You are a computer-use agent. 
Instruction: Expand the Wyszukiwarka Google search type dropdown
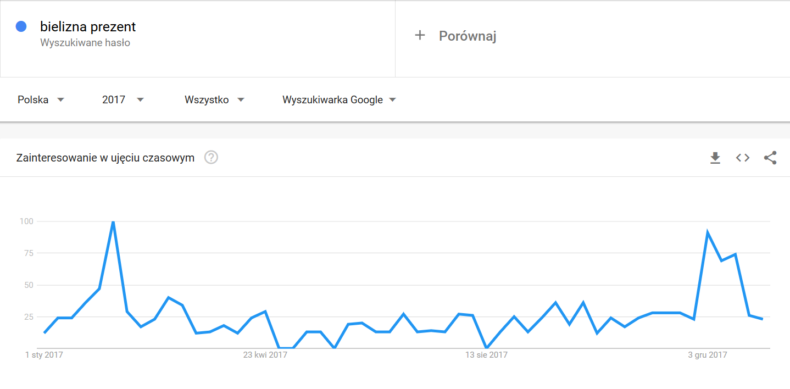(x=339, y=100)
